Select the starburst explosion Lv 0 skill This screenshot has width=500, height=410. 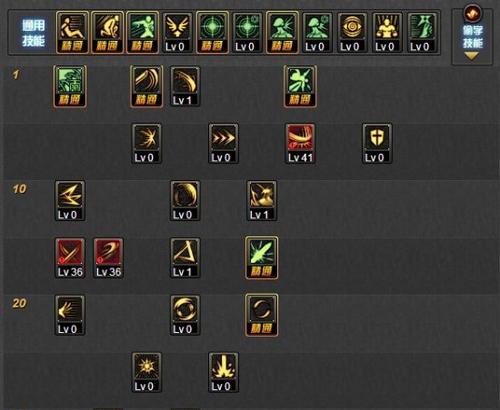point(147,373)
